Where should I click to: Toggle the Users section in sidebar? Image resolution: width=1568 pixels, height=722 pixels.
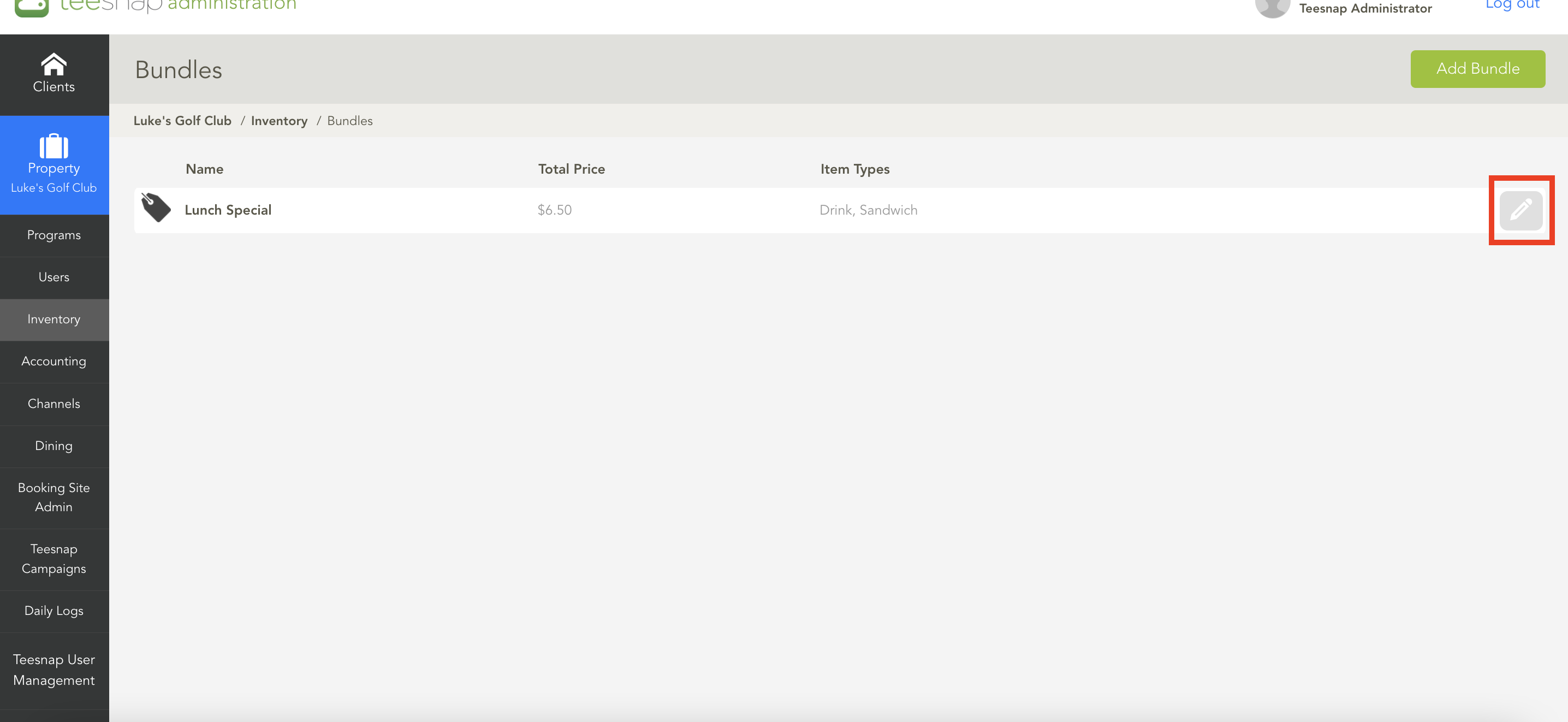click(54, 277)
